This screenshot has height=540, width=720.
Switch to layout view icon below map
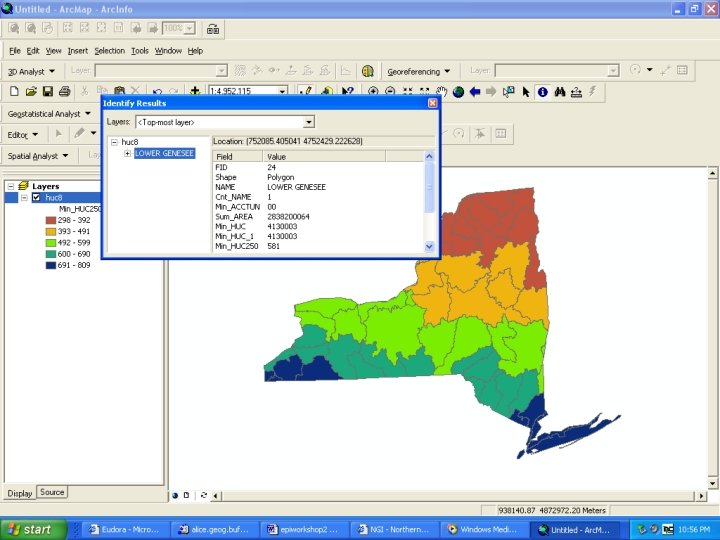[x=186, y=495]
